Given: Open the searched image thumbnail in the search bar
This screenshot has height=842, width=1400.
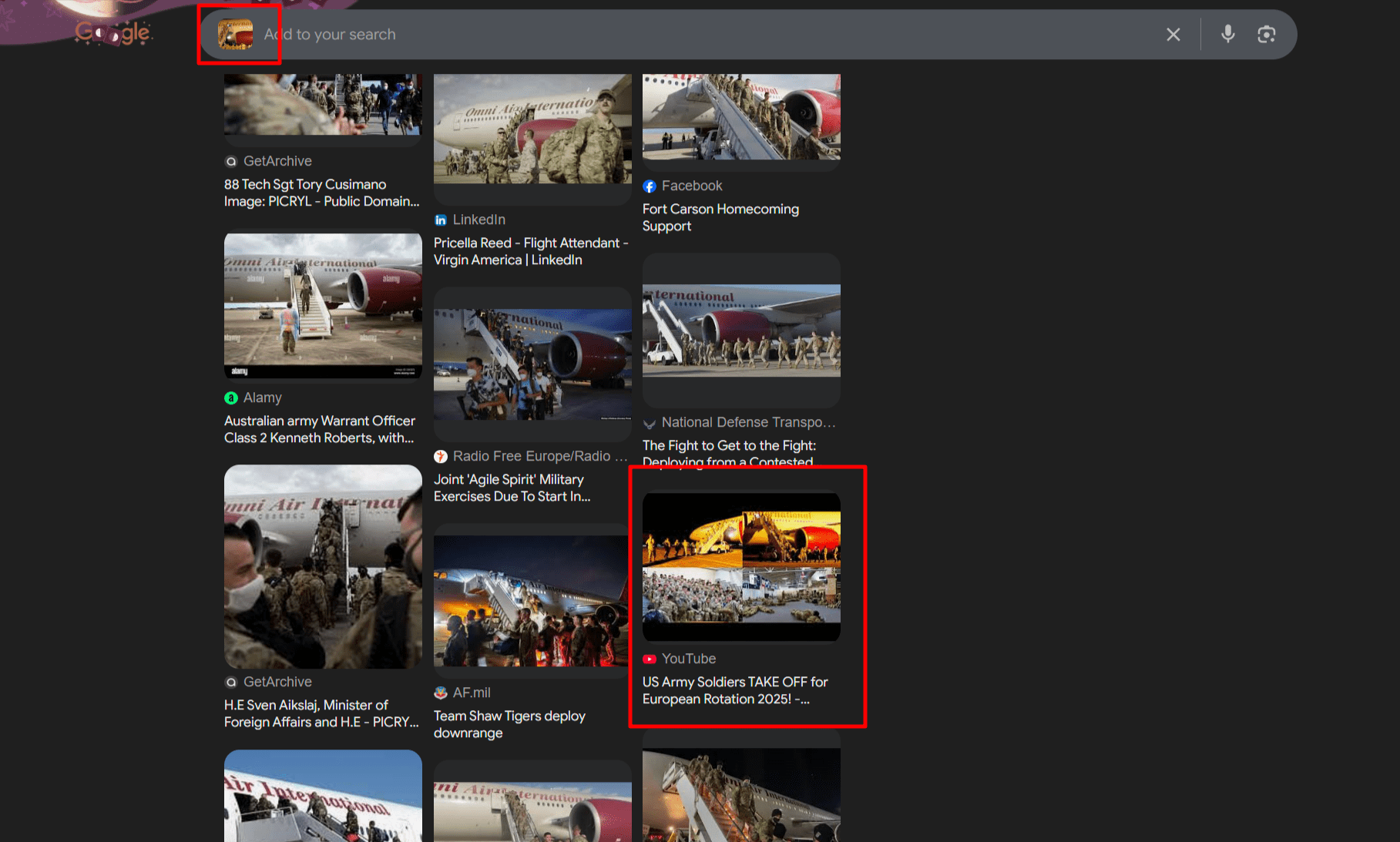Looking at the screenshot, I should [235, 35].
